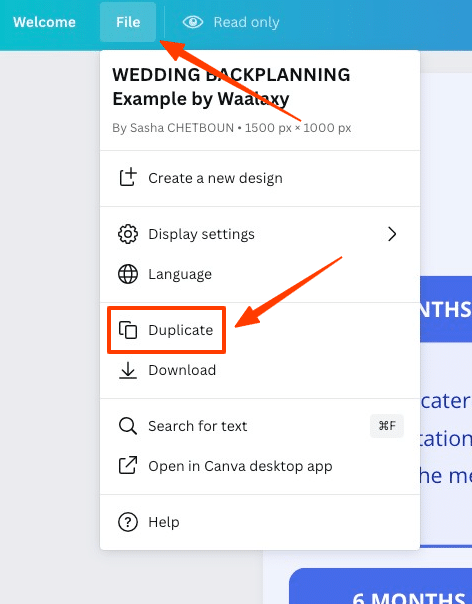Click the Help question mark icon
The width and height of the screenshot is (472, 604).
pyautogui.click(x=128, y=522)
